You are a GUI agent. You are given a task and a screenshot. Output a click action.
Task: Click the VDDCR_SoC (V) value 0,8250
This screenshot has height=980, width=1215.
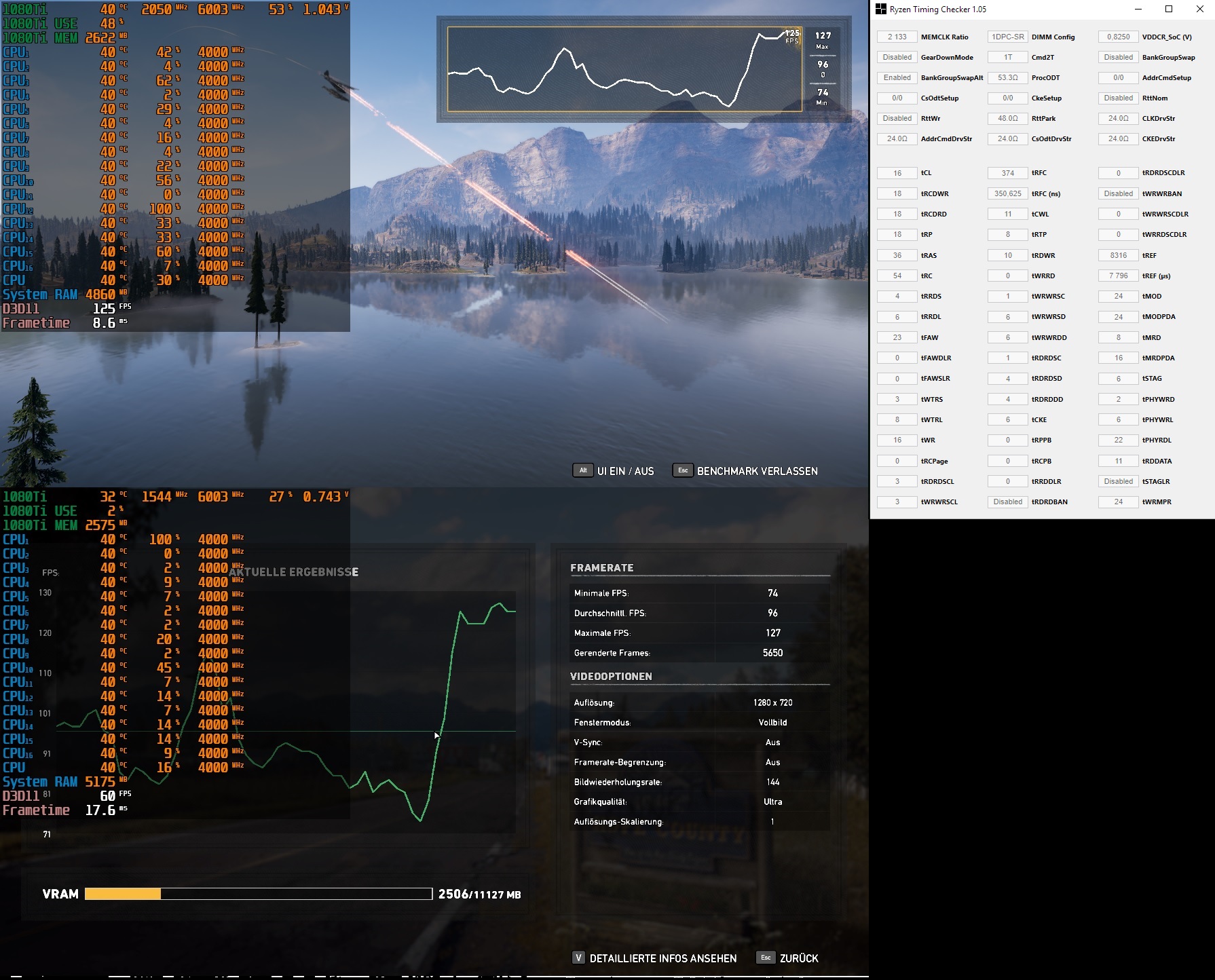coord(1118,37)
